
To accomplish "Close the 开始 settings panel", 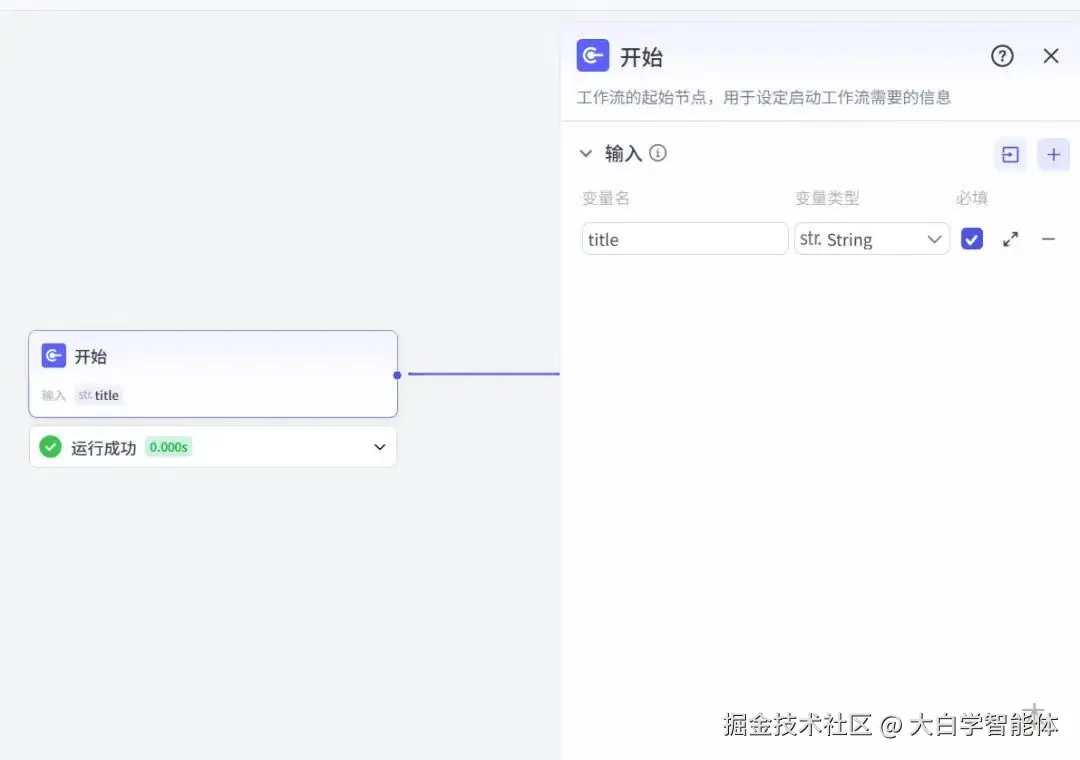I will 1050,56.
